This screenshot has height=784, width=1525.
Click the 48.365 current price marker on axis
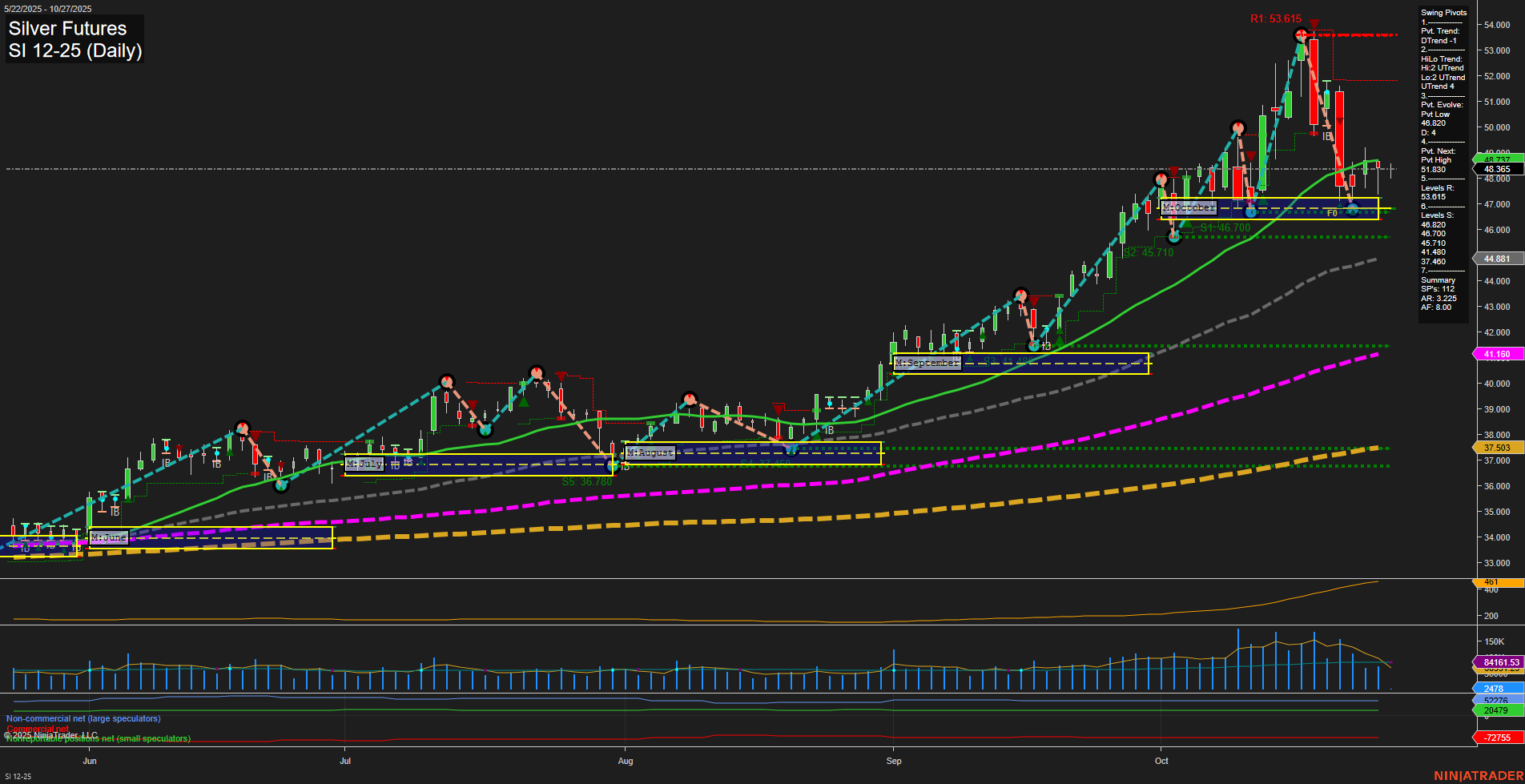click(1497, 168)
